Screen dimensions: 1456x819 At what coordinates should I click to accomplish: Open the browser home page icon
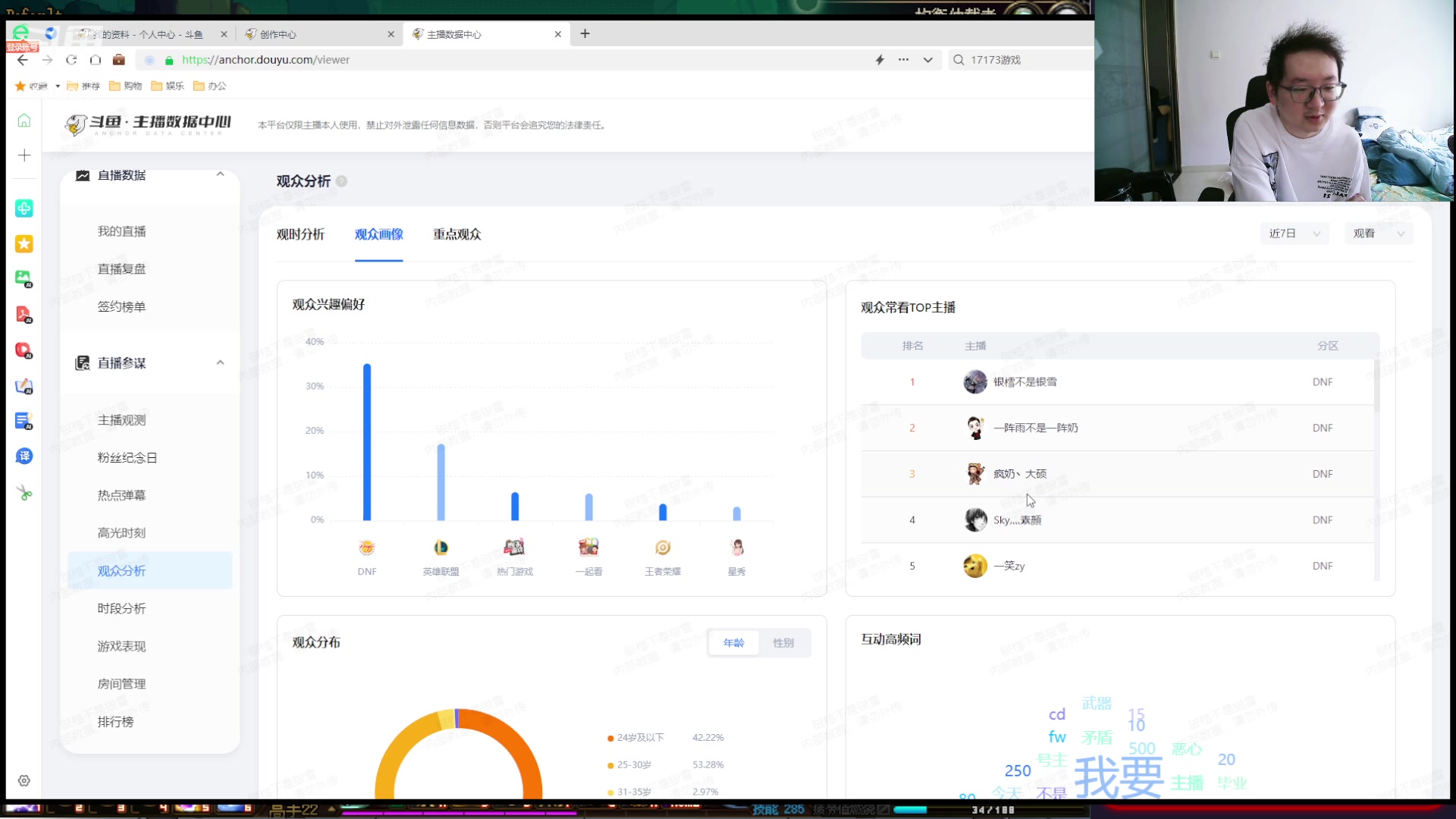(x=96, y=60)
